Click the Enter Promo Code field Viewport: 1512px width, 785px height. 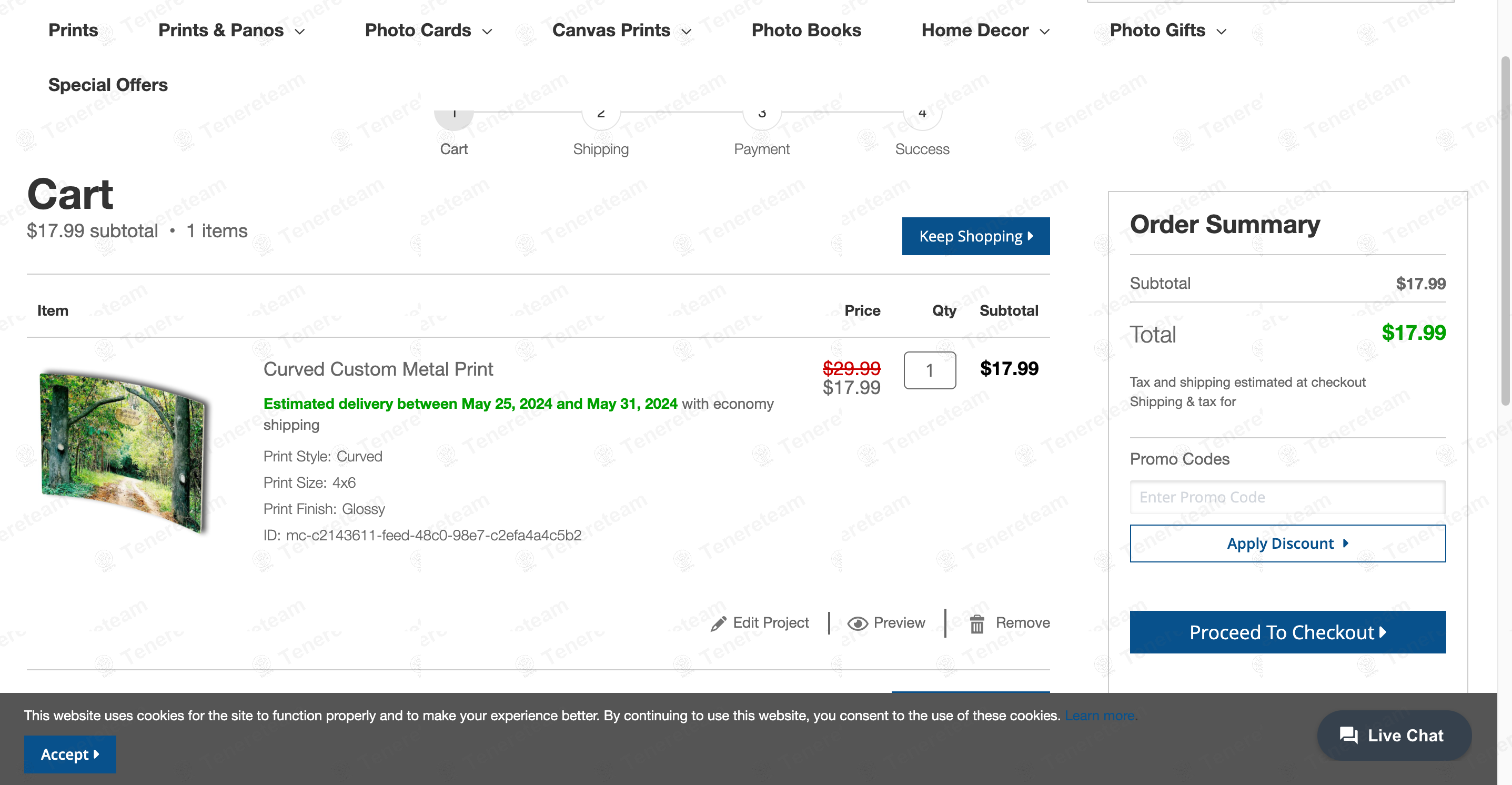pos(1287,497)
